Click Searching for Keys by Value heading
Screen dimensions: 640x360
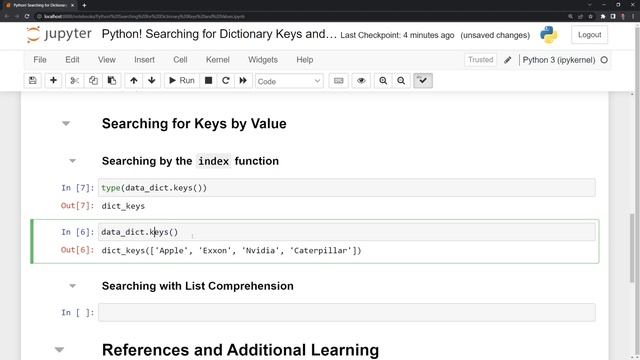(194, 124)
